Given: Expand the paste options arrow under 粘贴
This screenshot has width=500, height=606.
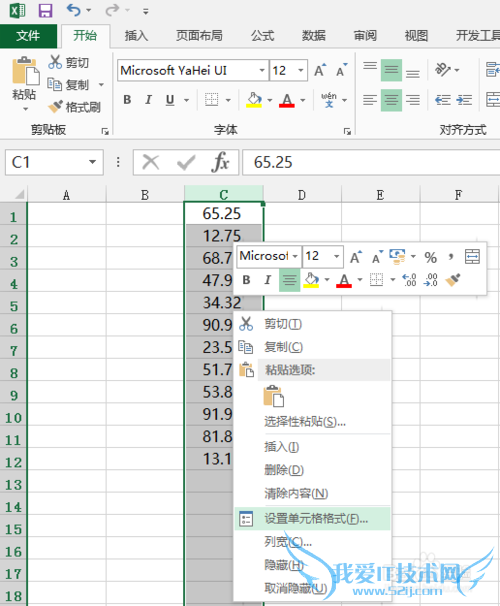Looking at the screenshot, I should click(26, 109).
